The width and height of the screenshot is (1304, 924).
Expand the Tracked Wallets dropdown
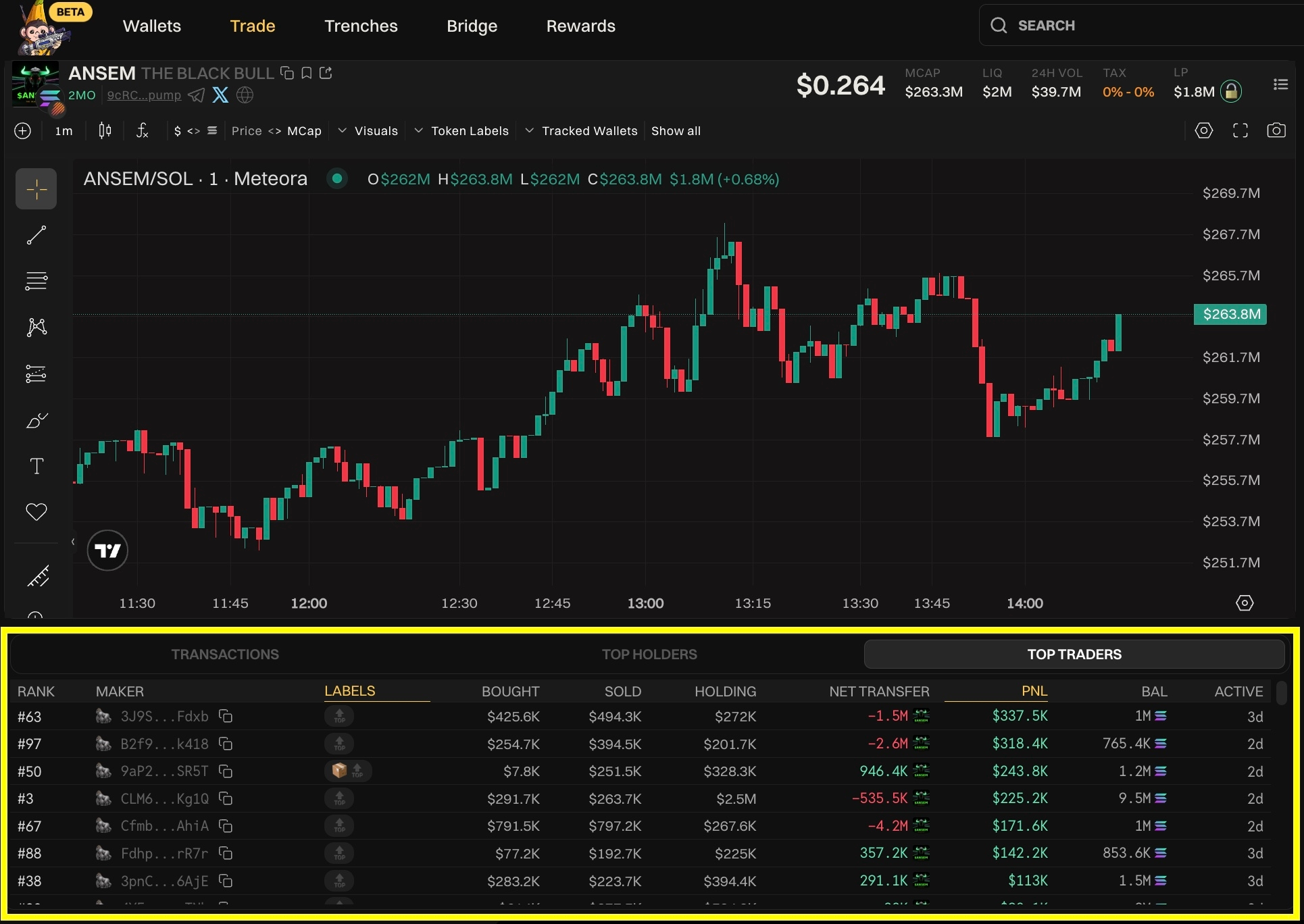pos(581,131)
